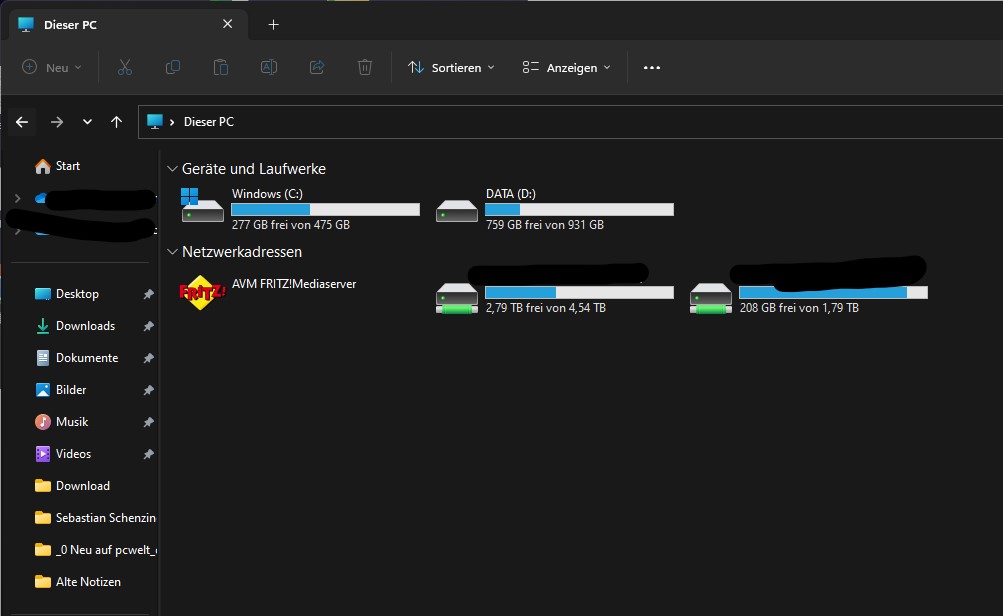Click the Copy icon in toolbar
Screen dimensions: 1003x616
pyautogui.click(x=173, y=67)
